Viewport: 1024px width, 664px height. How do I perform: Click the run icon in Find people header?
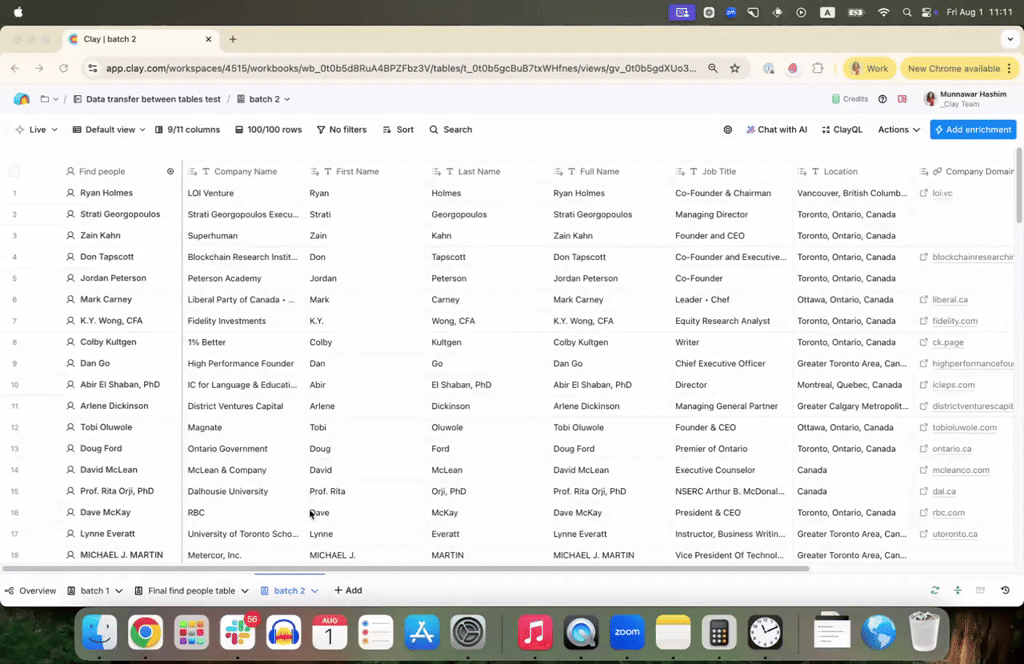tap(170, 172)
